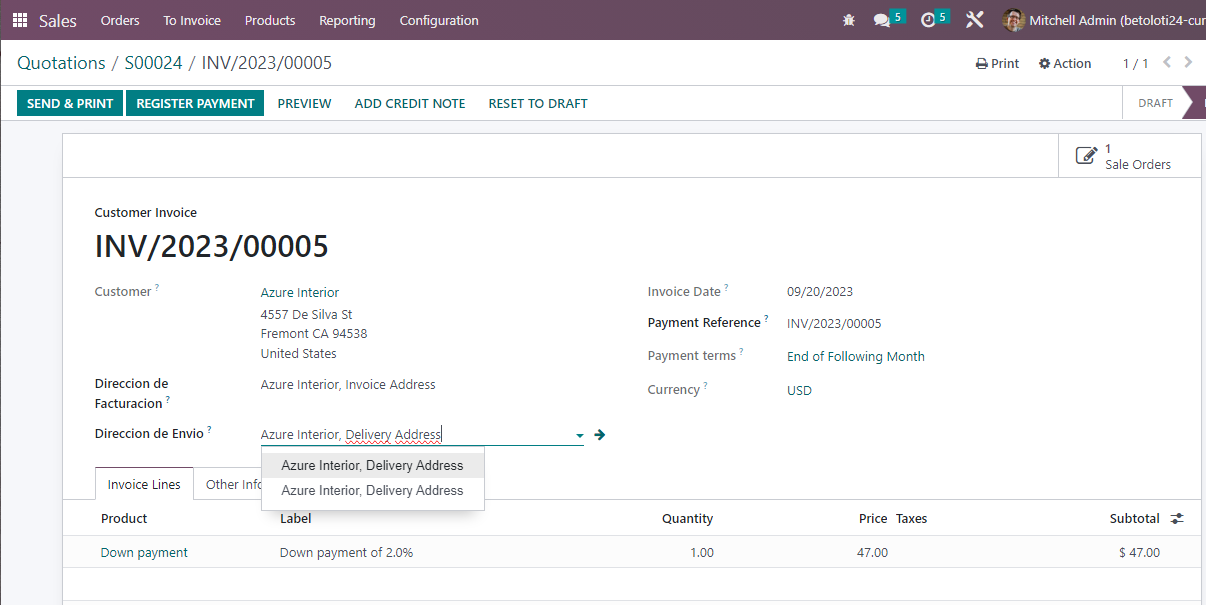This screenshot has width=1206, height=605.
Task: Go to next record arrow
Action: click(1188, 62)
